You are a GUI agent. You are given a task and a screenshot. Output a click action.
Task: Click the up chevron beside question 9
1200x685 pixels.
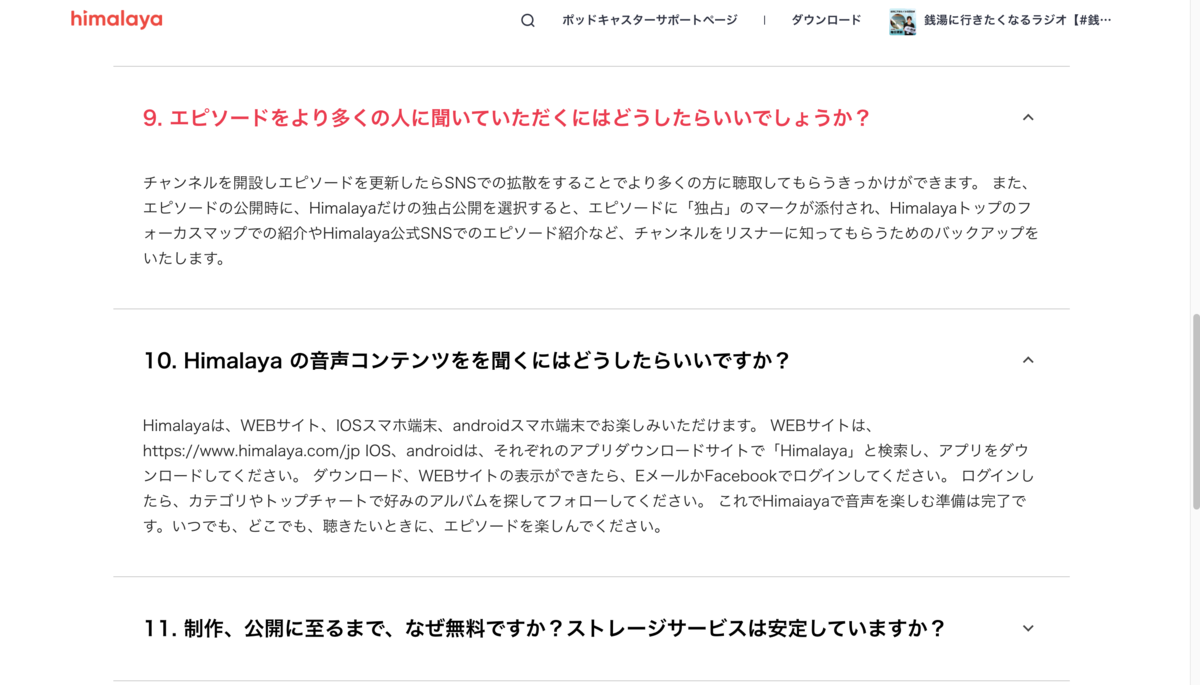coord(1029,117)
